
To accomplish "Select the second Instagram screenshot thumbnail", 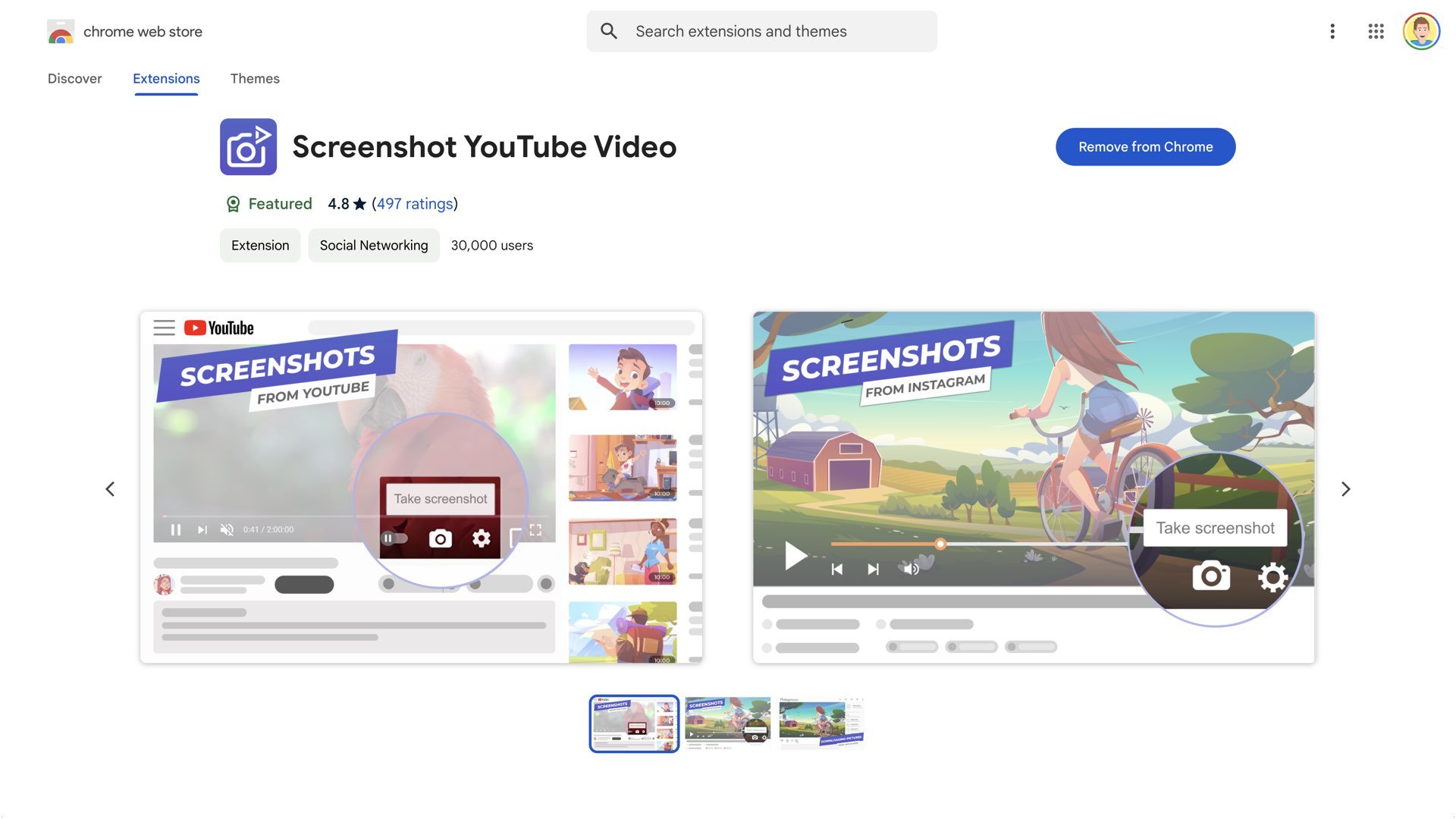I will point(727,724).
